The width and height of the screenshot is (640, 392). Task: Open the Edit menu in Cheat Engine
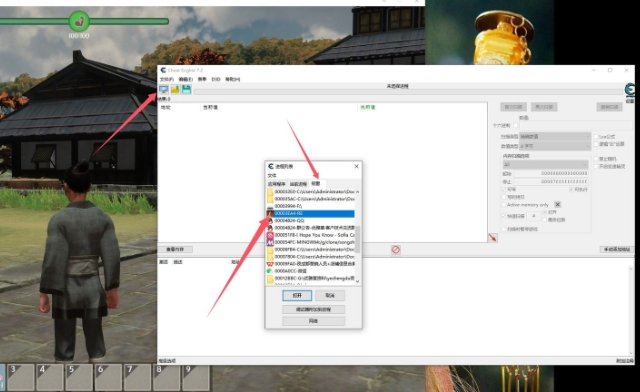186,79
